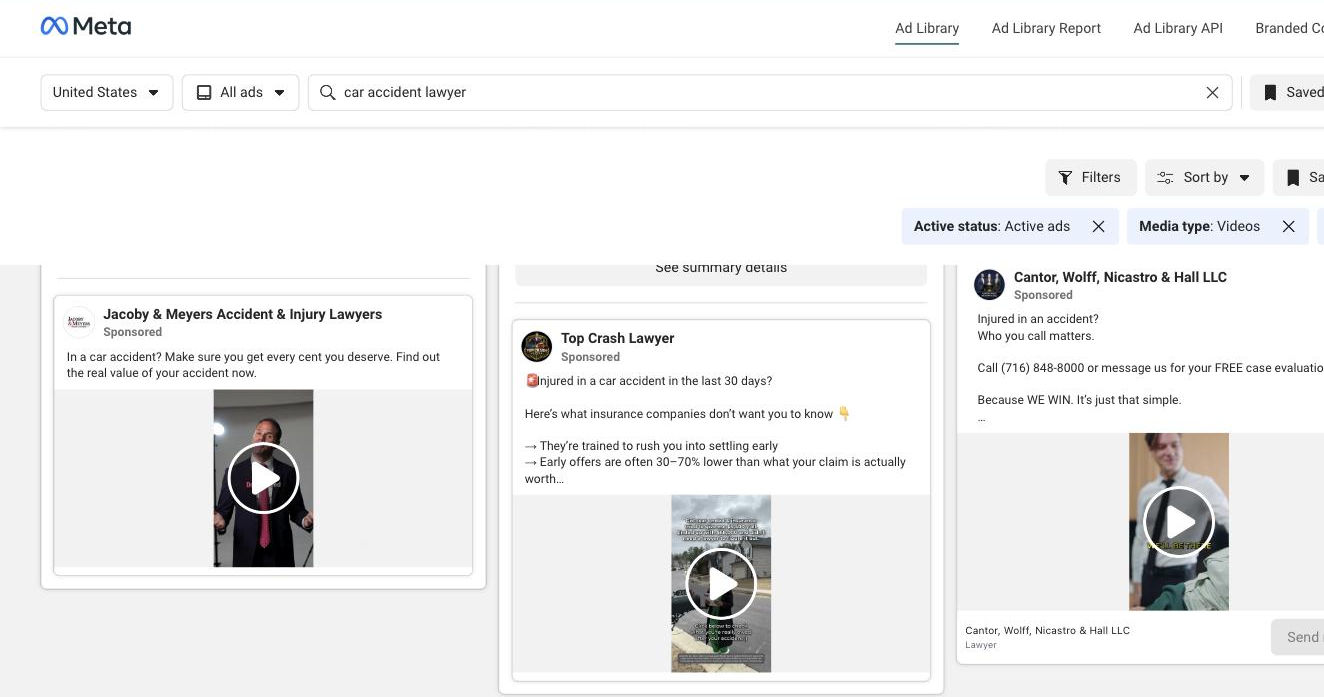Click the search magnifier icon
The width and height of the screenshot is (1324, 697).
327,92
